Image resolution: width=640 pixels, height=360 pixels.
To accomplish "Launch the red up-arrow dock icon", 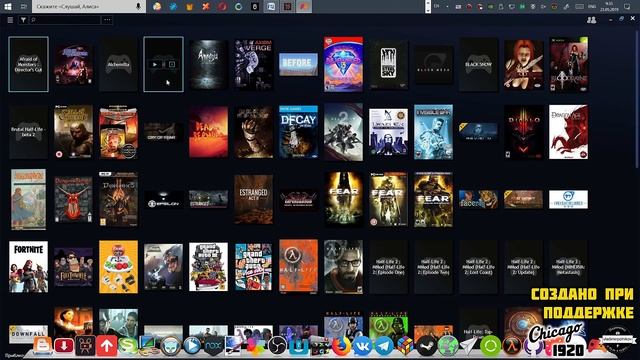I will [107, 346].
